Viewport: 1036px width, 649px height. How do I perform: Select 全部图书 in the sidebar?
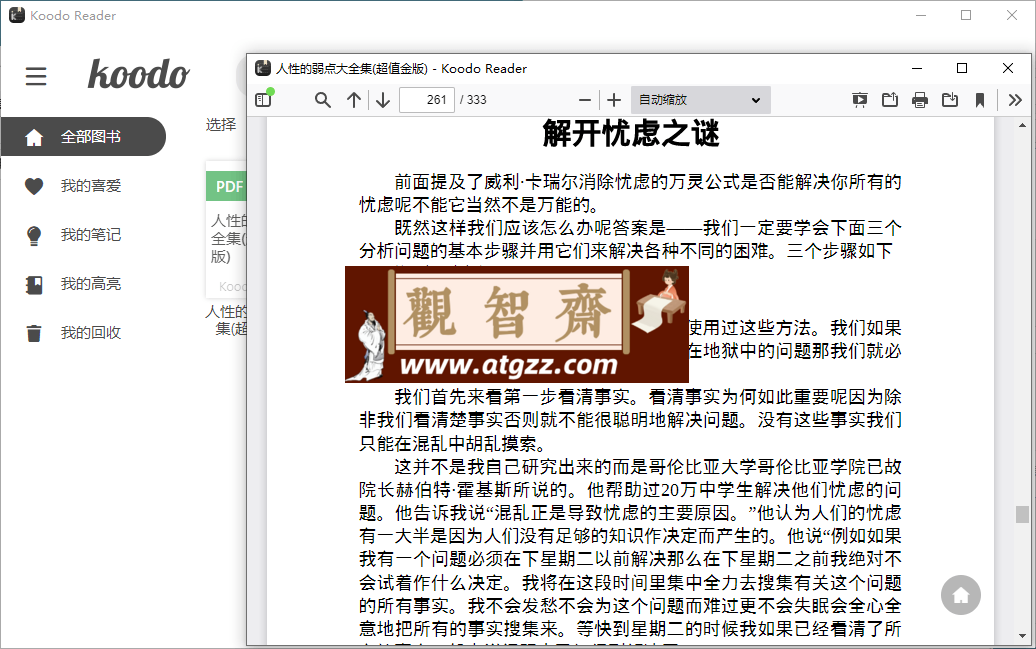(83, 137)
